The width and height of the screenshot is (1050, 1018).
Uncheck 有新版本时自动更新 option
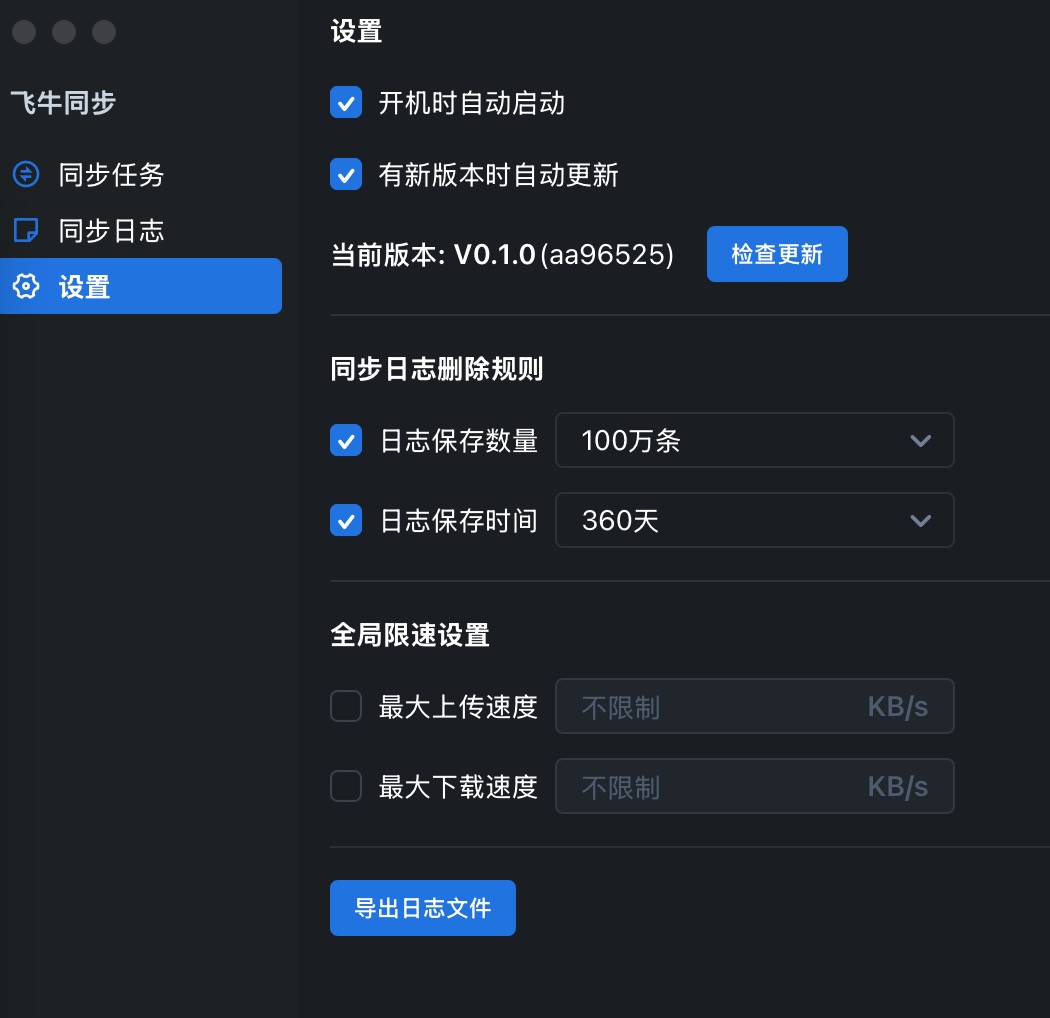(x=346, y=175)
